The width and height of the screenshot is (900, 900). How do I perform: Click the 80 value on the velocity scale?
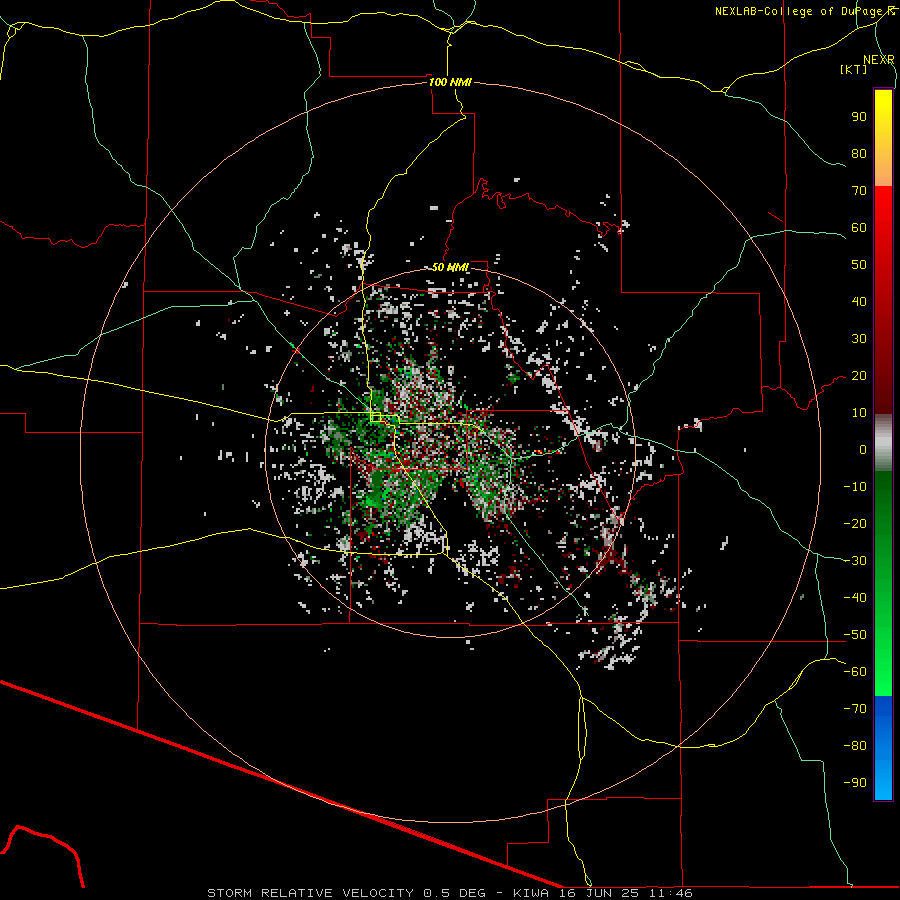pos(859,154)
